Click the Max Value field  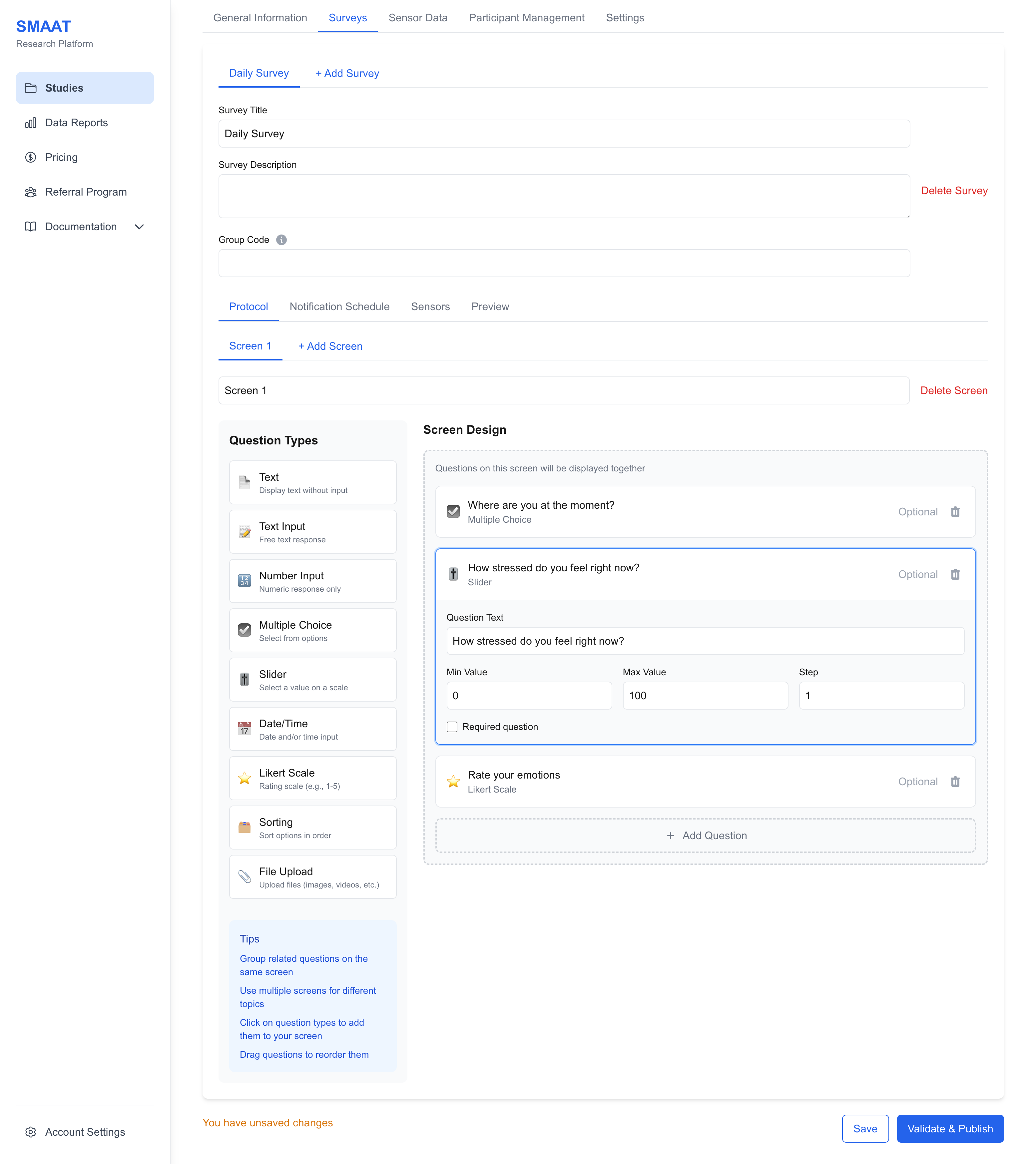click(705, 696)
